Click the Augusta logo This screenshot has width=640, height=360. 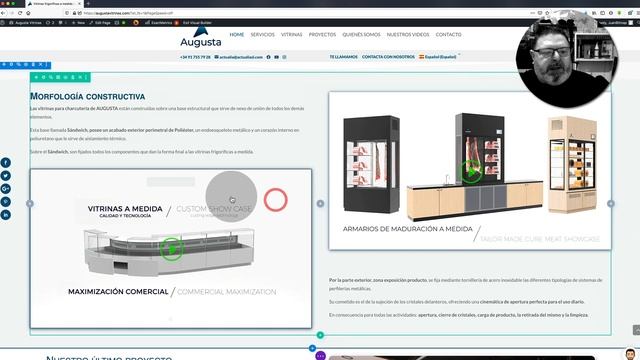(x=201, y=37)
